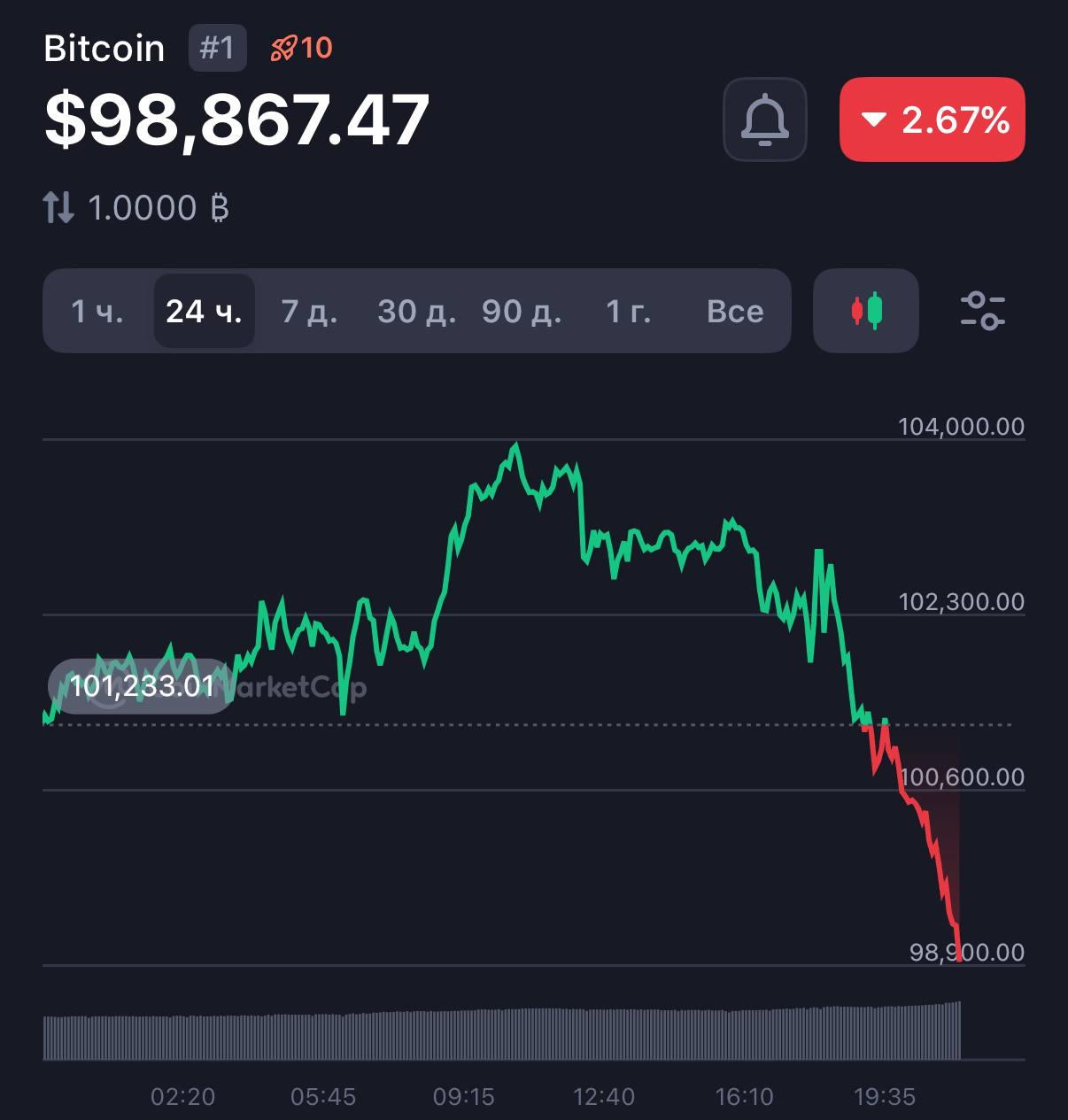Tap the 1.0000 ₿ conversion amount
The height and width of the screenshot is (1120, 1068).
coord(159,208)
